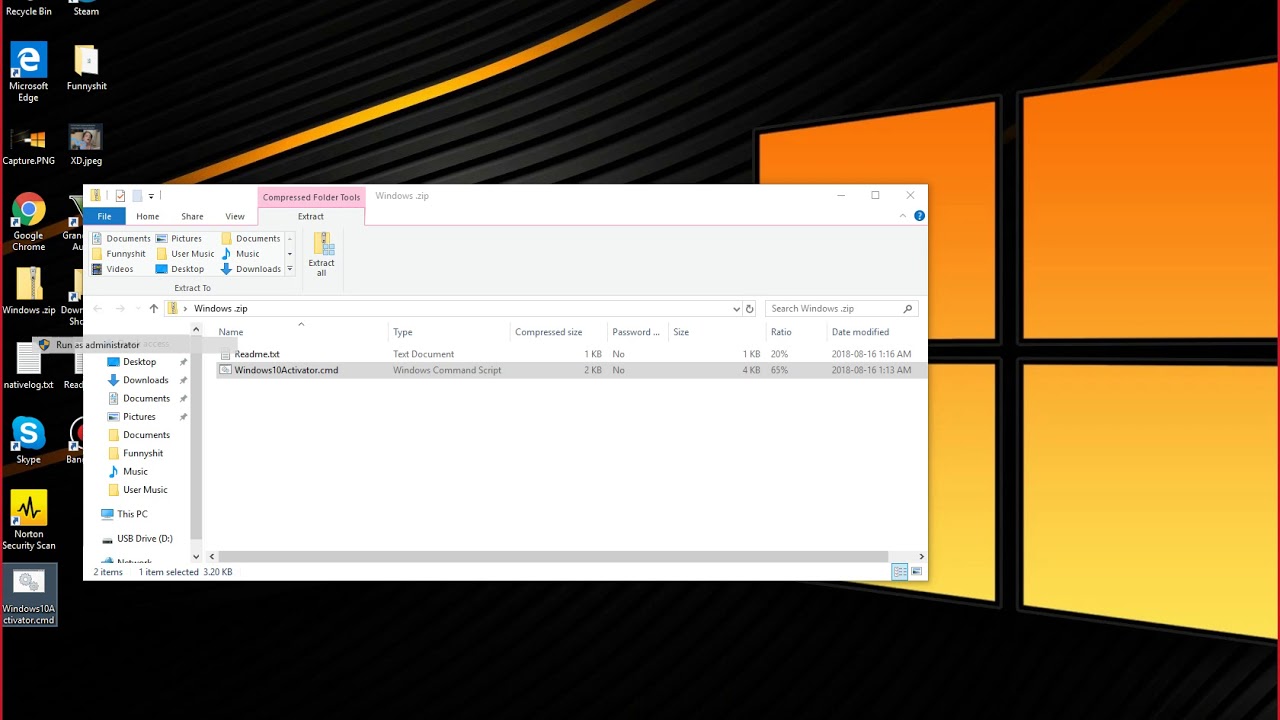Viewport: 1280px width, 720px height.
Task: Select the Capture.PNG desktop icon
Action: [x=28, y=146]
